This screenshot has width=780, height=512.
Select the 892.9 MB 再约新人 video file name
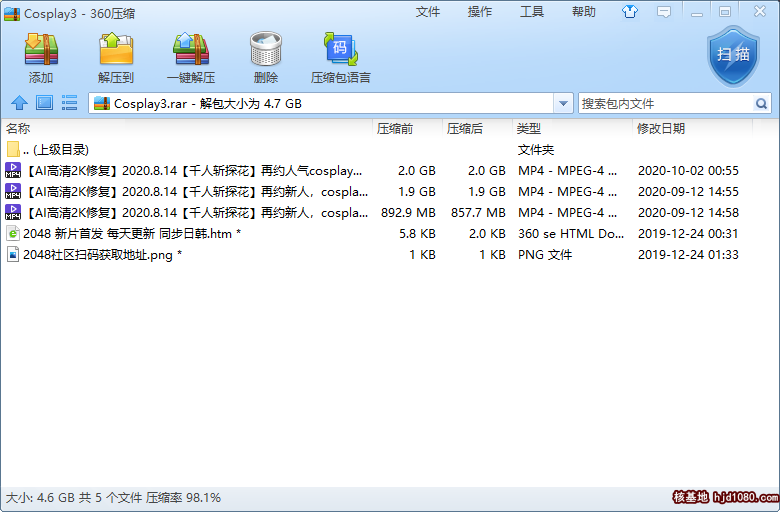(x=196, y=212)
